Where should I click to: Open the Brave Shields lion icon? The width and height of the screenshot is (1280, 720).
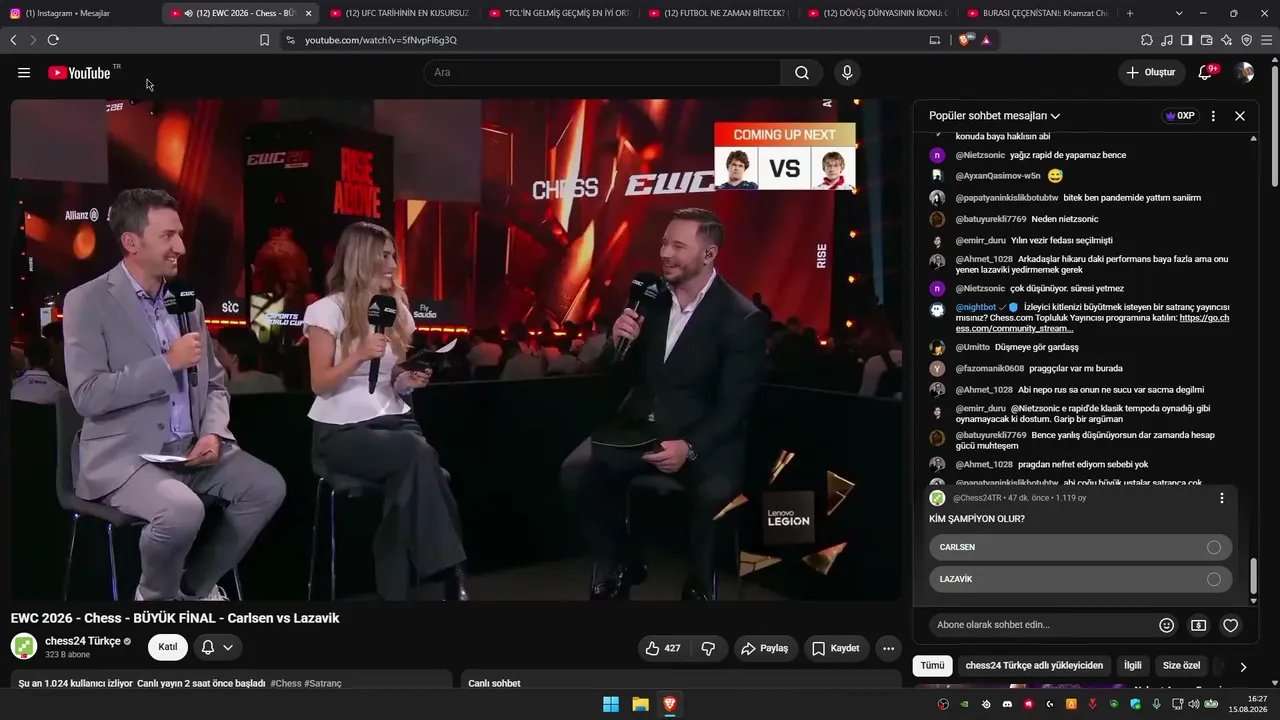click(965, 40)
